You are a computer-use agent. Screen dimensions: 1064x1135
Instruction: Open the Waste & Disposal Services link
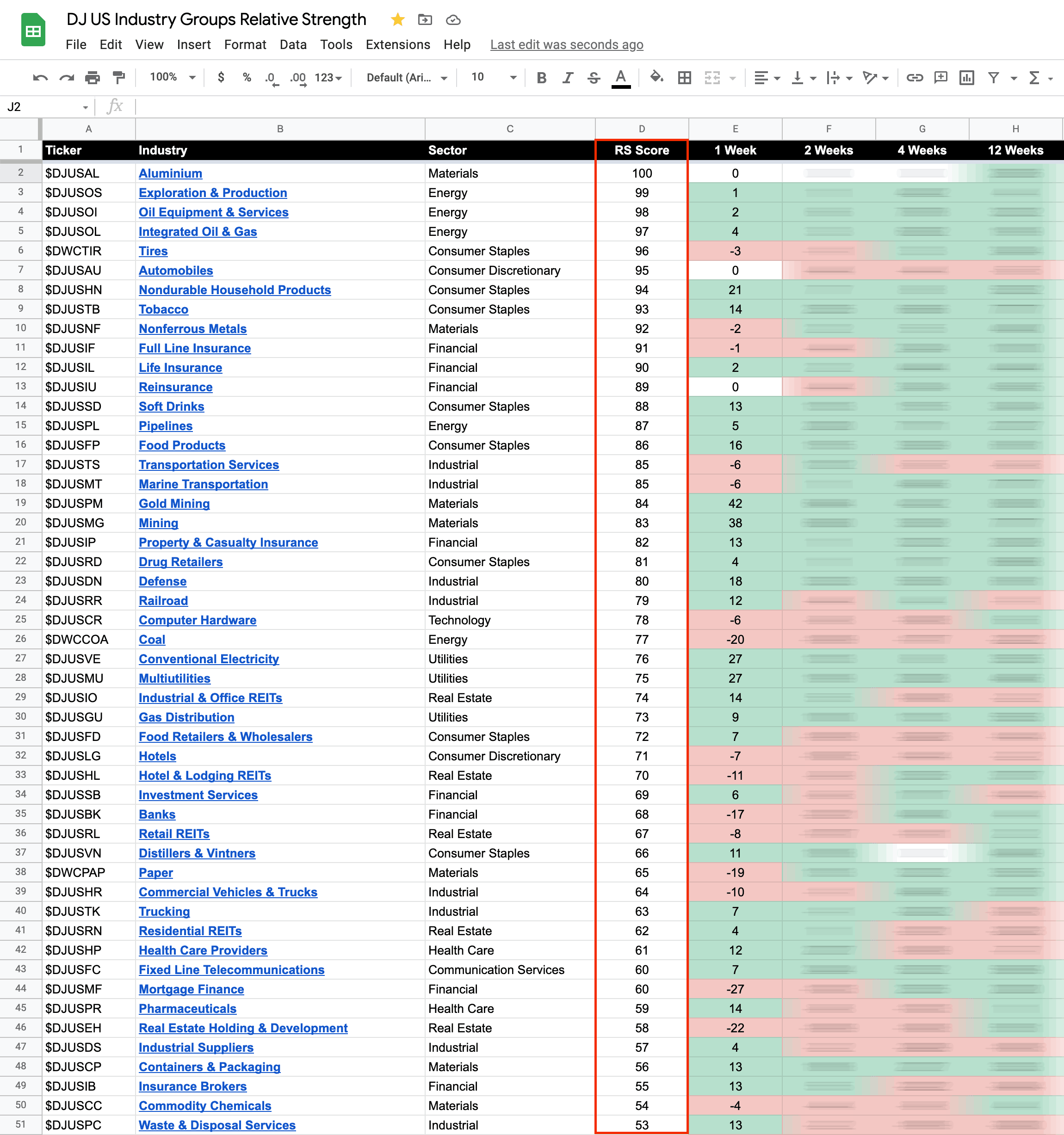[x=217, y=1125]
